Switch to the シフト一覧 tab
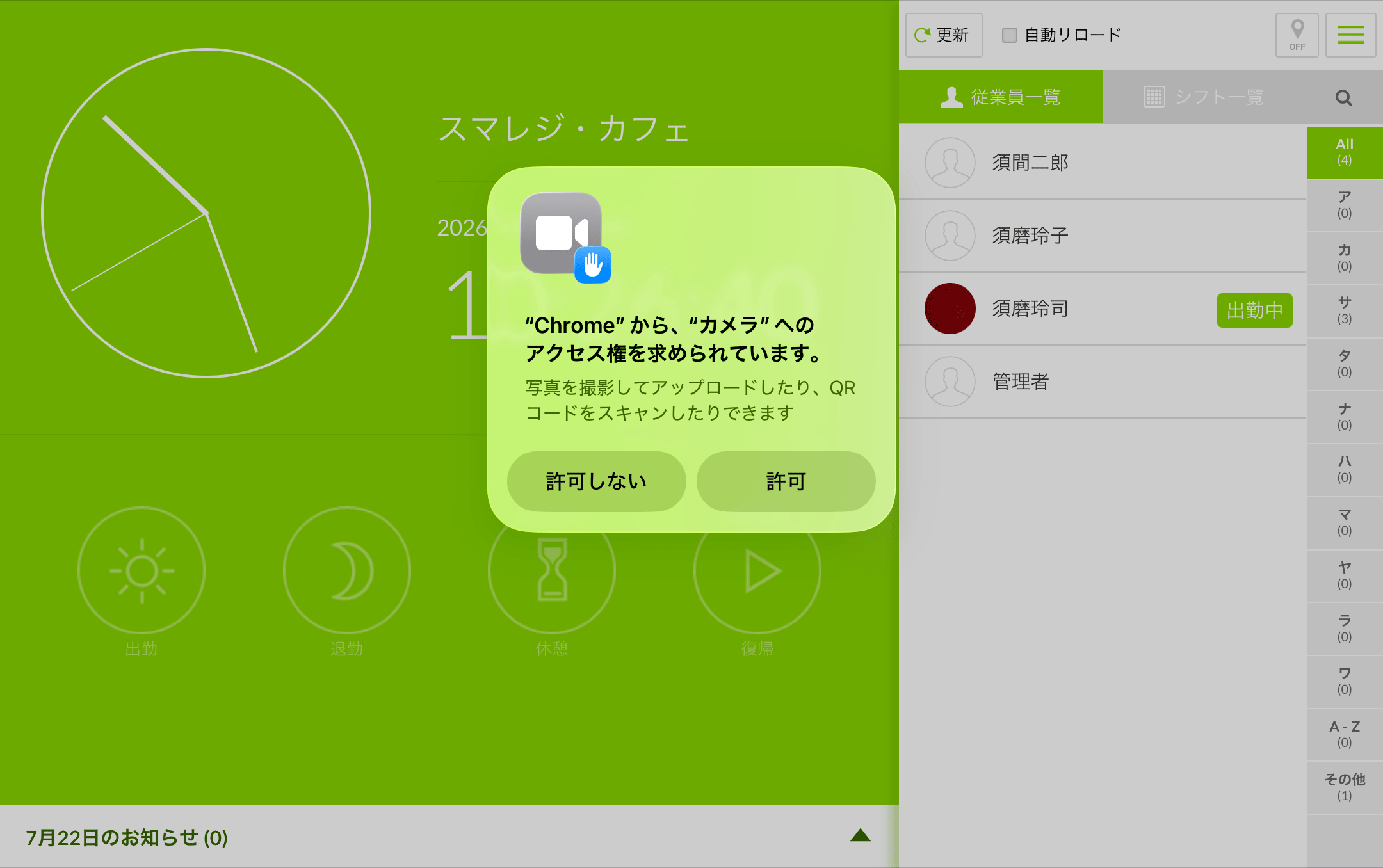 click(x=1204, y=97)
